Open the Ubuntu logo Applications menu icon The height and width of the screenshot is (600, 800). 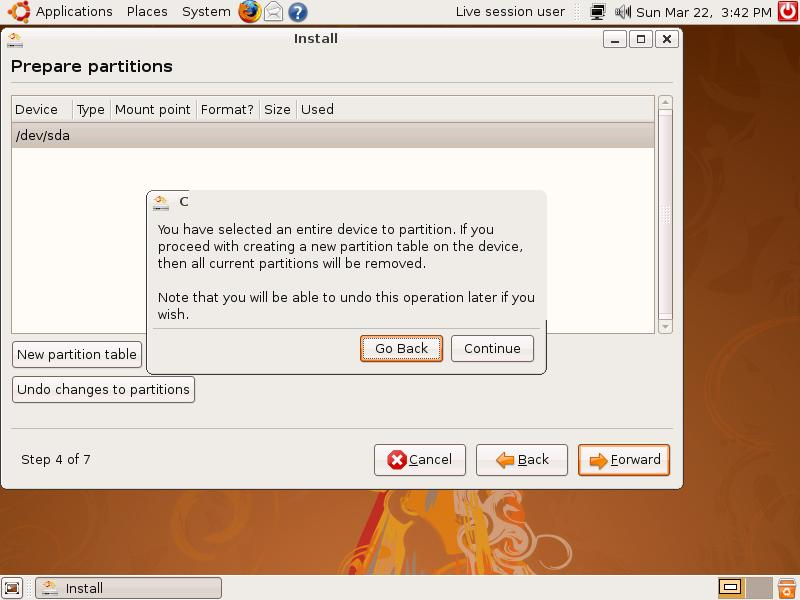tap(19, 11)
